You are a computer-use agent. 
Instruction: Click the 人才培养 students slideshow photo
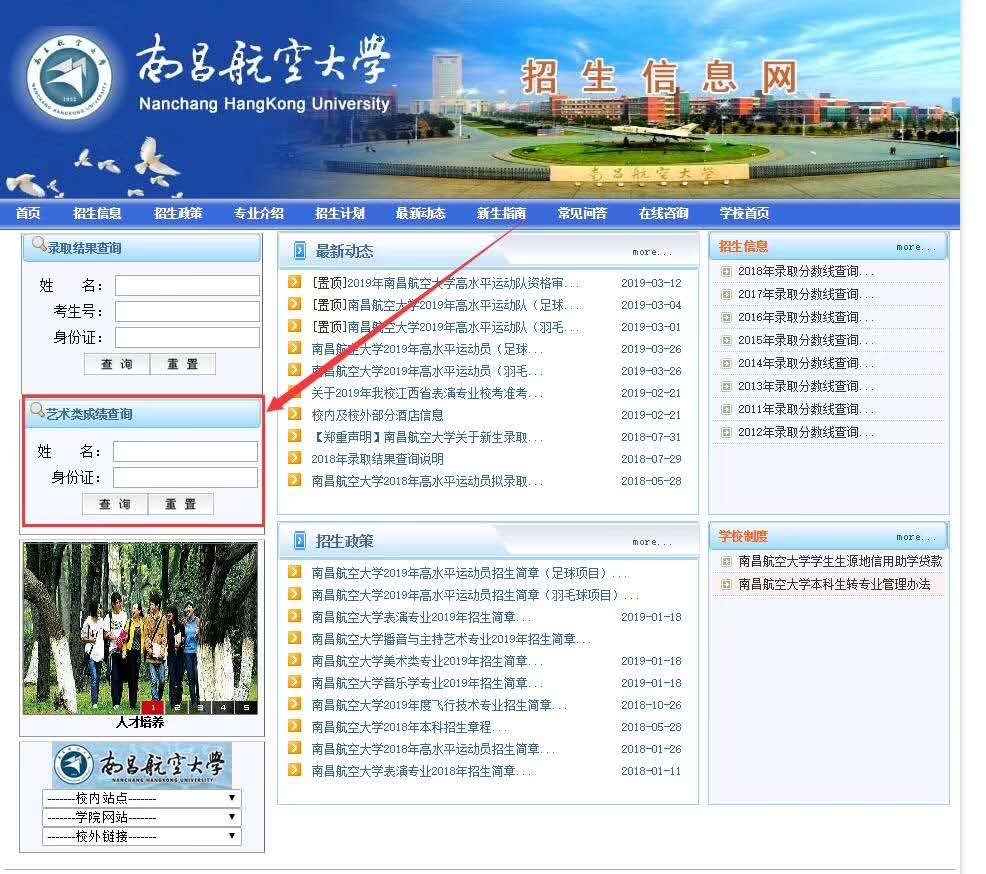coord(140,628)
